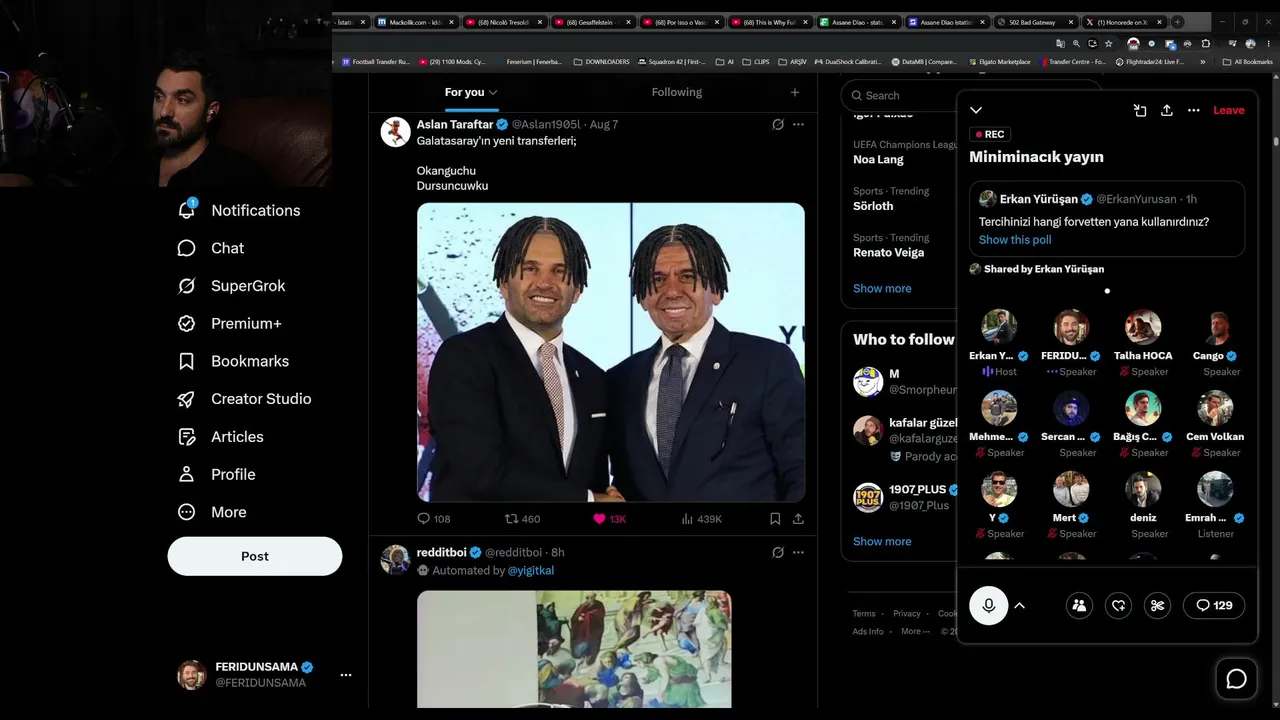Show more Who to follow suggestions
Viewport: 1280px width, 720px height.
(882, 541)
